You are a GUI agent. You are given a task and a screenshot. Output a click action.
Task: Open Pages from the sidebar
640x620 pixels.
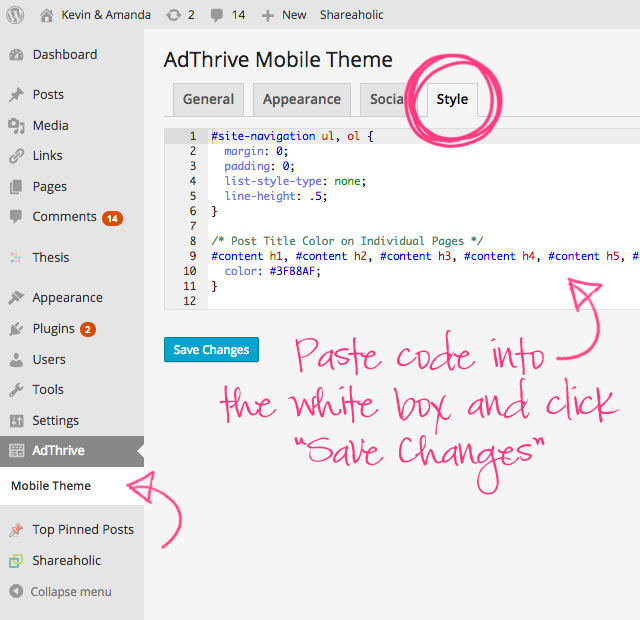[50, 187]
